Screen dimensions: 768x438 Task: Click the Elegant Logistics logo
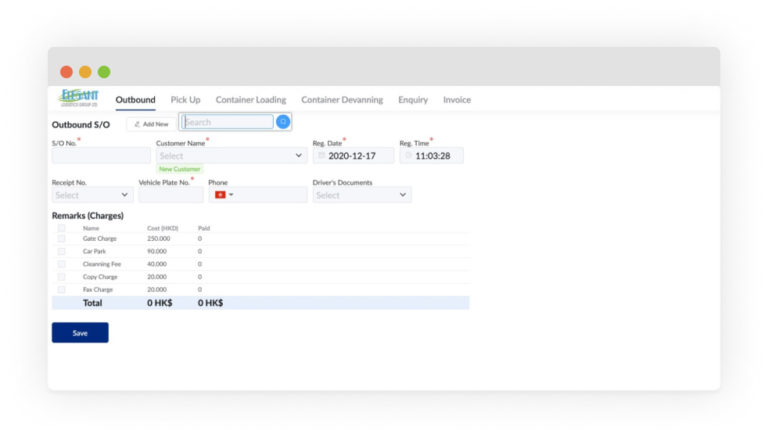[x=79, y=98]
